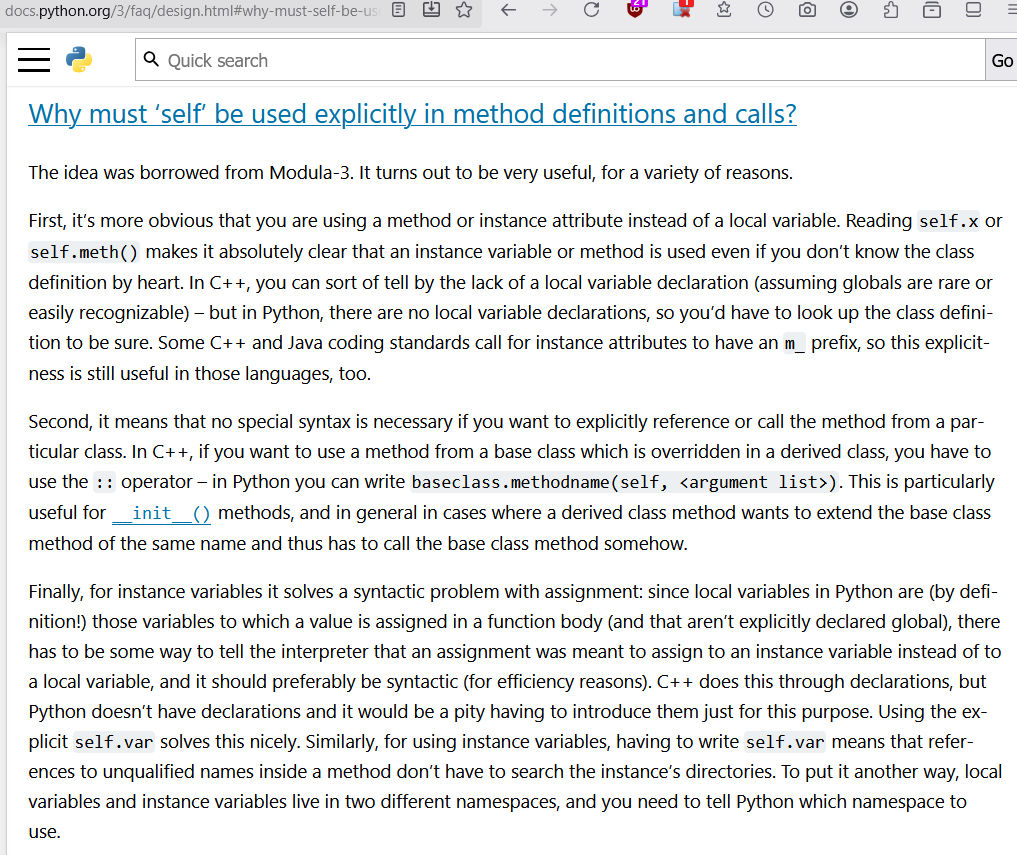The height and width of the screenshot is (855, 1017).
Task: Open browsing history clock icon
Action: click(765, 10)
